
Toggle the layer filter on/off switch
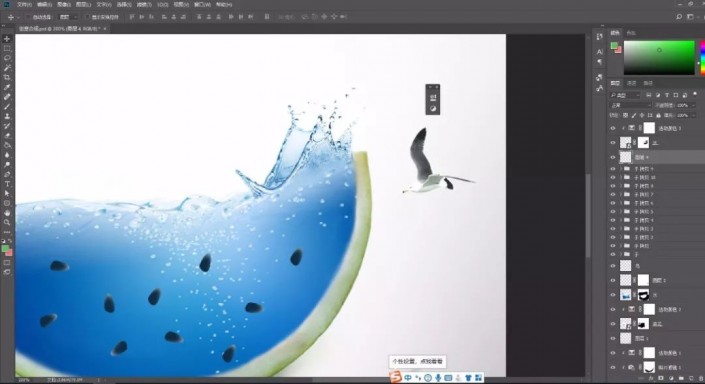[695, 94]
